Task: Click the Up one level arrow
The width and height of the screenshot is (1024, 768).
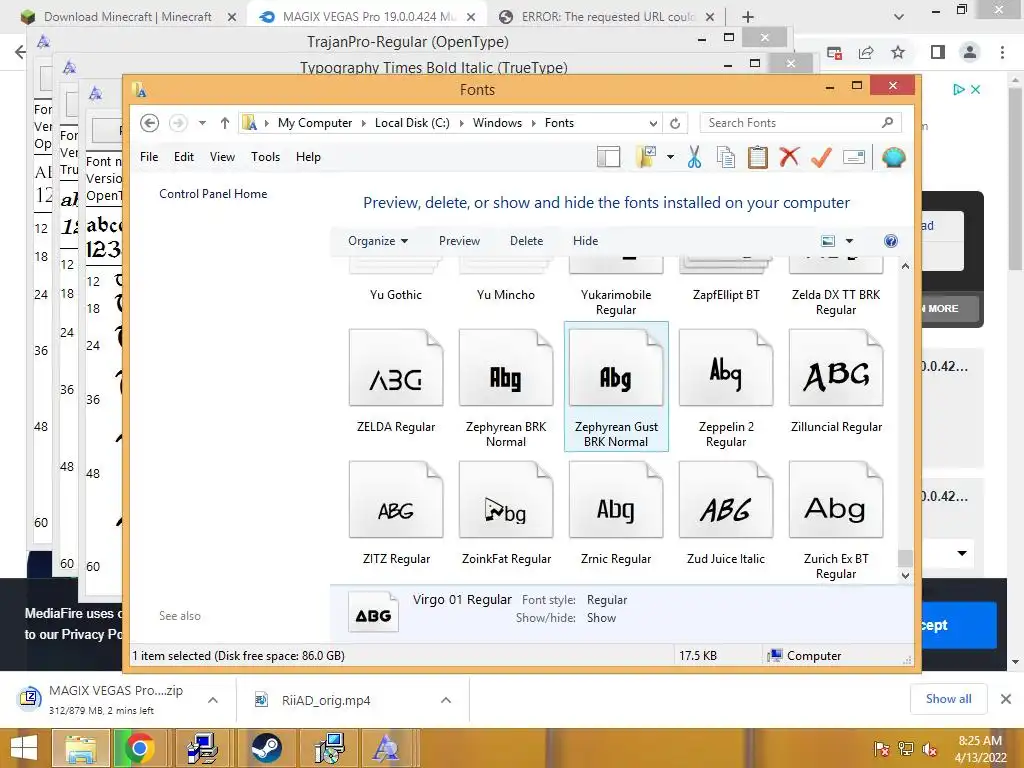Action: tap(225, 123)
